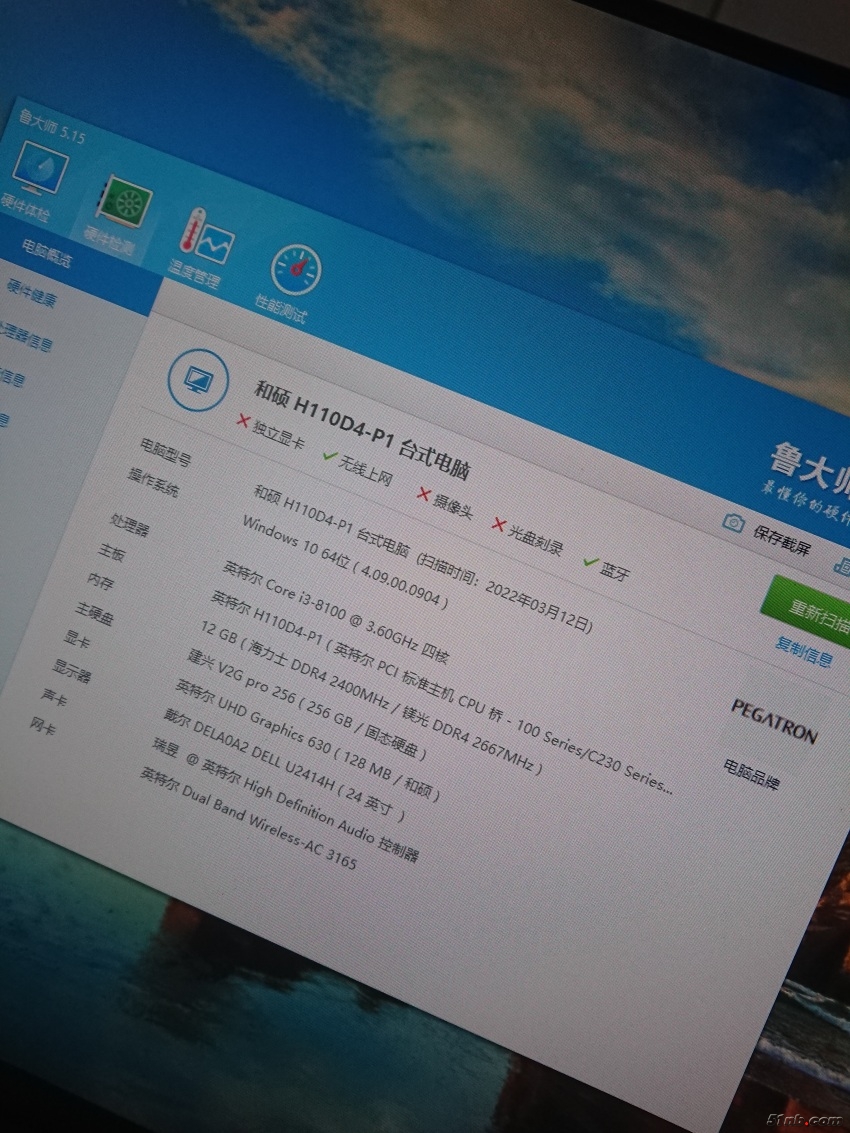Click 英特尔 Core i3-8100 processor value

[x=335, y=612]
